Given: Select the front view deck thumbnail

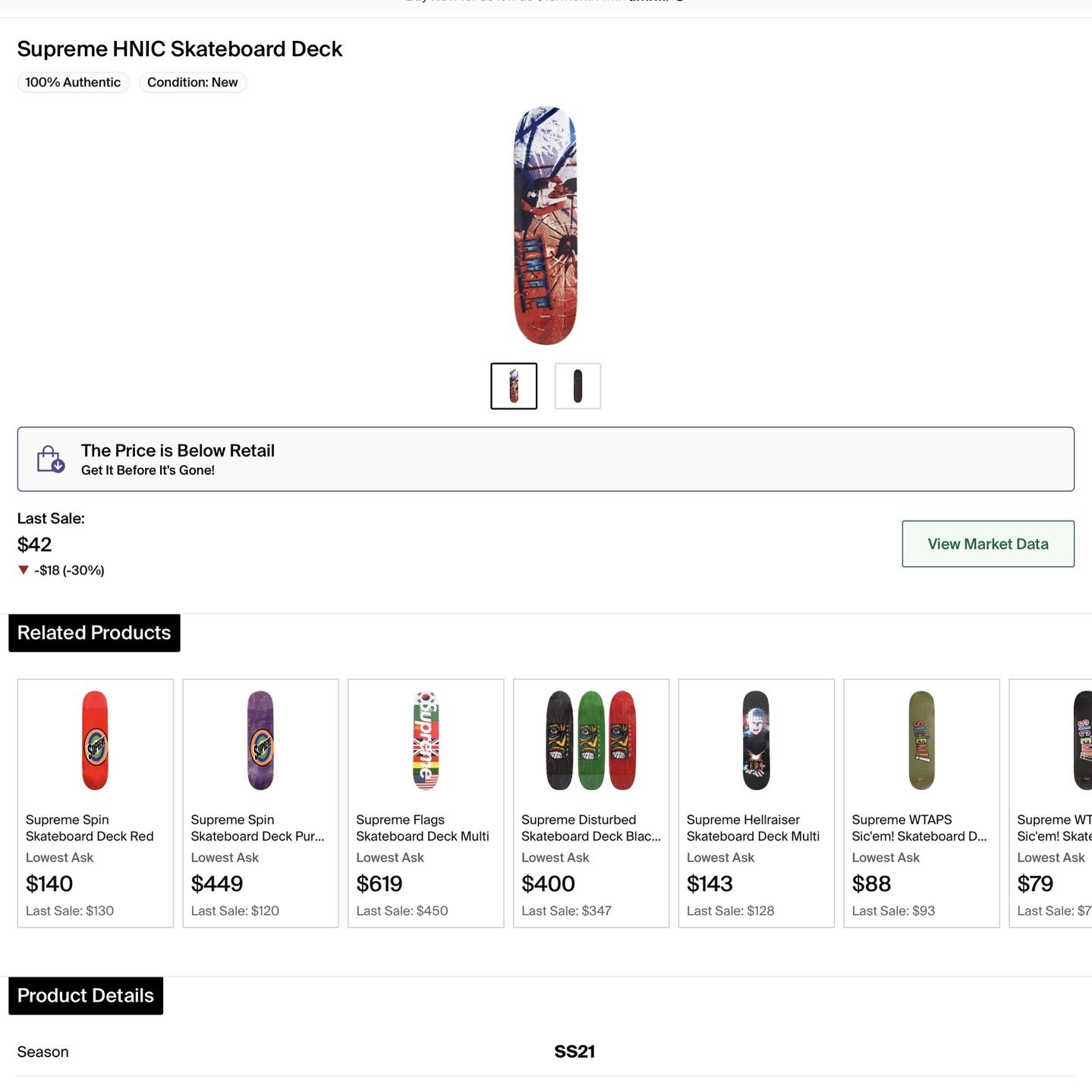Looking at the screenshot, I should (x=514, y=386).
